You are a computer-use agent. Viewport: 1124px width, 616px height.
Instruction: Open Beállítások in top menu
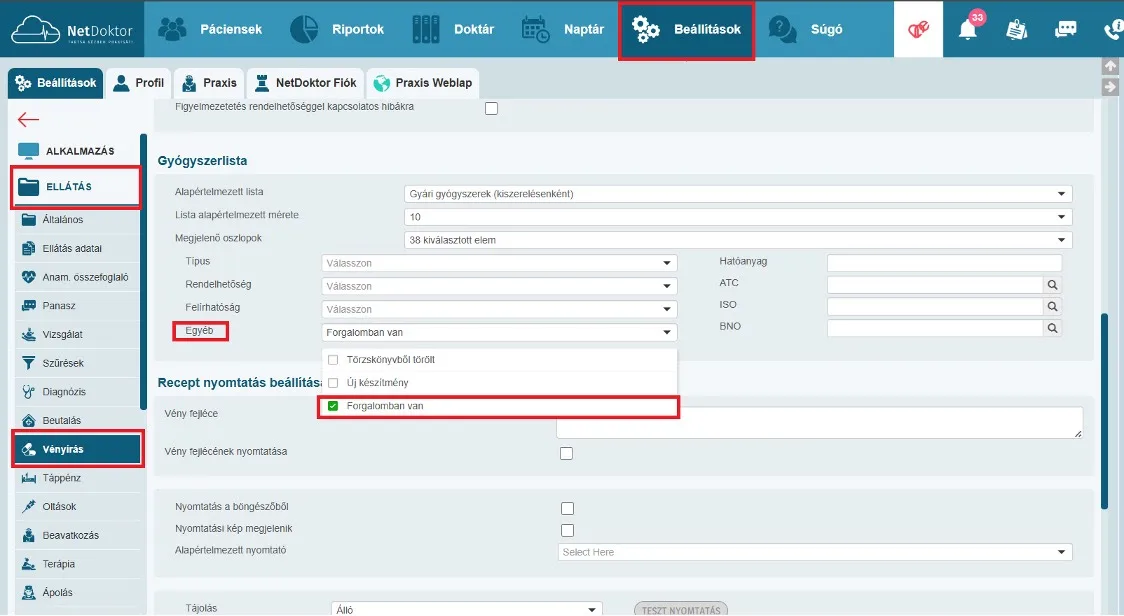[686, 29]
